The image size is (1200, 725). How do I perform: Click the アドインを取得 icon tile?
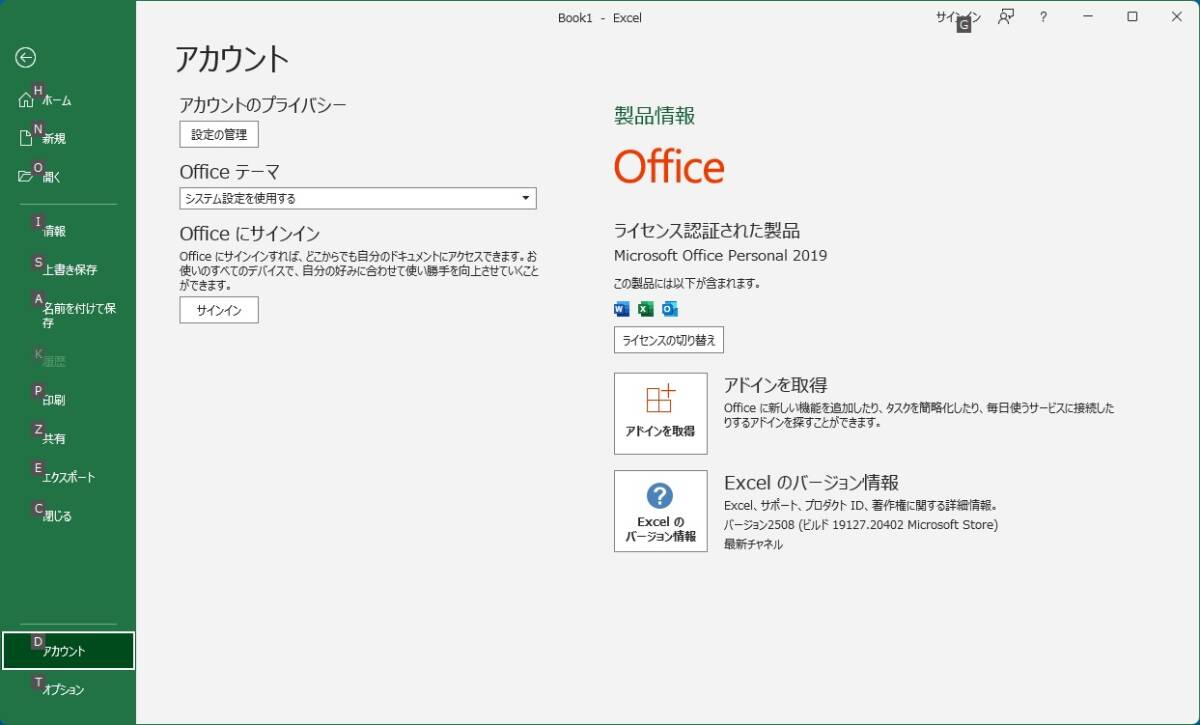(660, 410)
